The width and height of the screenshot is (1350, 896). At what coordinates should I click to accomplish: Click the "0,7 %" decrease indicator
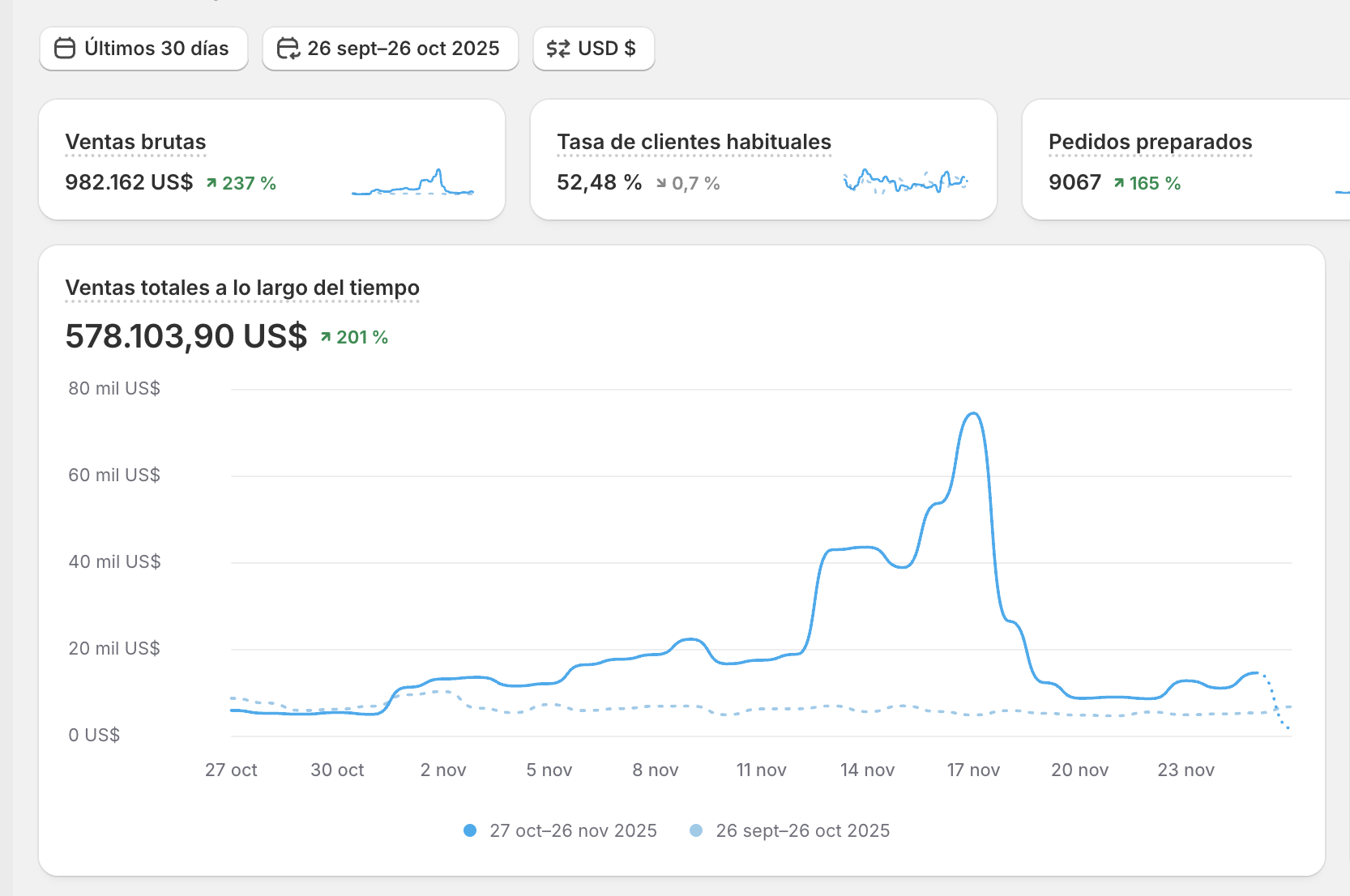(x=688, y=183)
